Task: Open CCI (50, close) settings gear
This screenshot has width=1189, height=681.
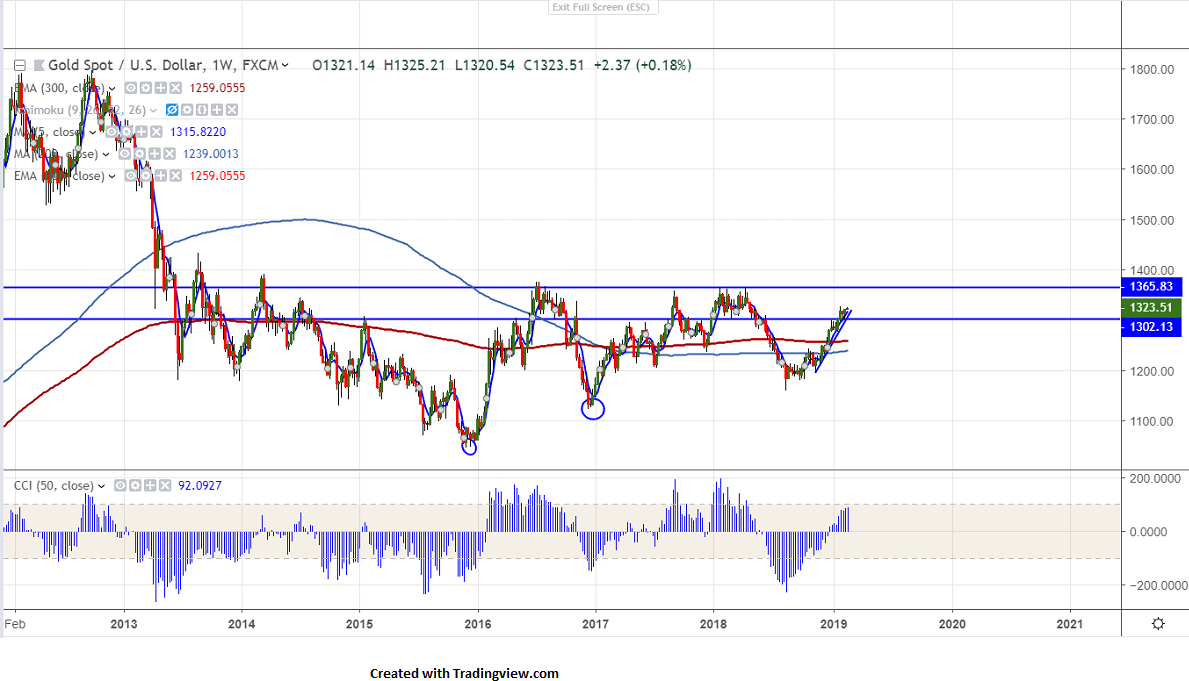Action: coord(135,485)
